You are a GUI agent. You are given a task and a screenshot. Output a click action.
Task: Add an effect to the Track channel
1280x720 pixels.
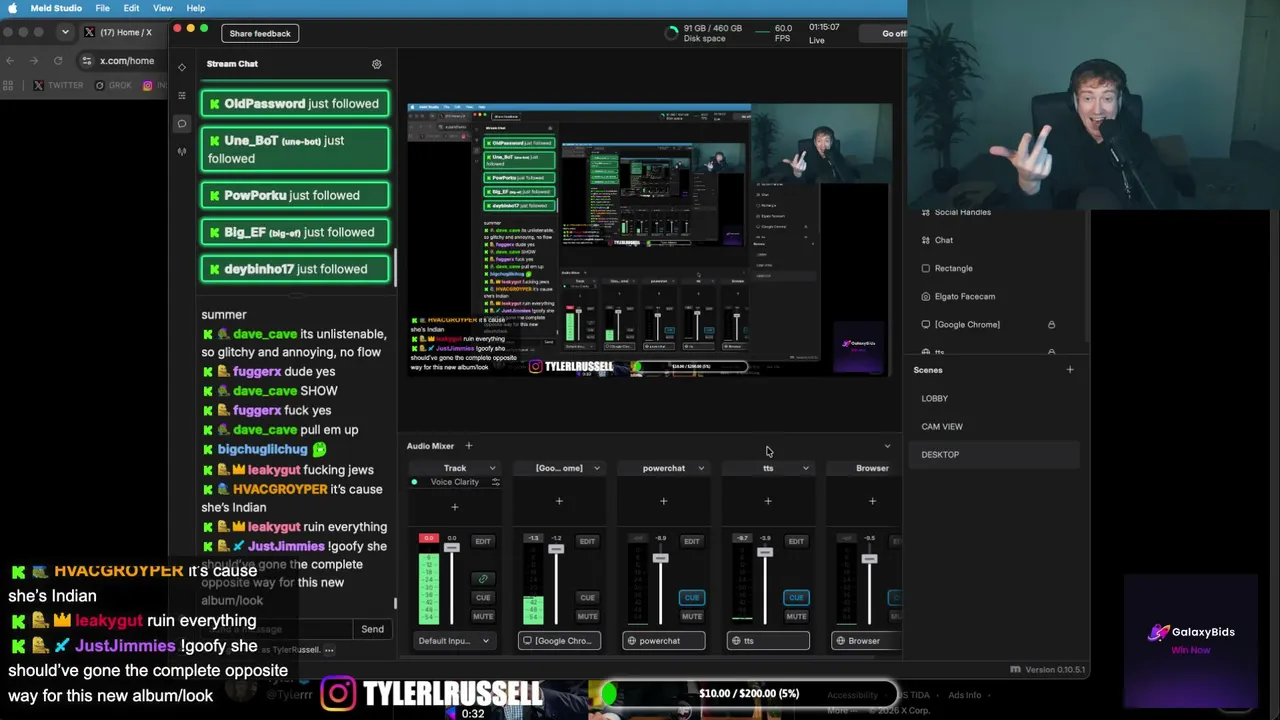click(x=454, y=507)
